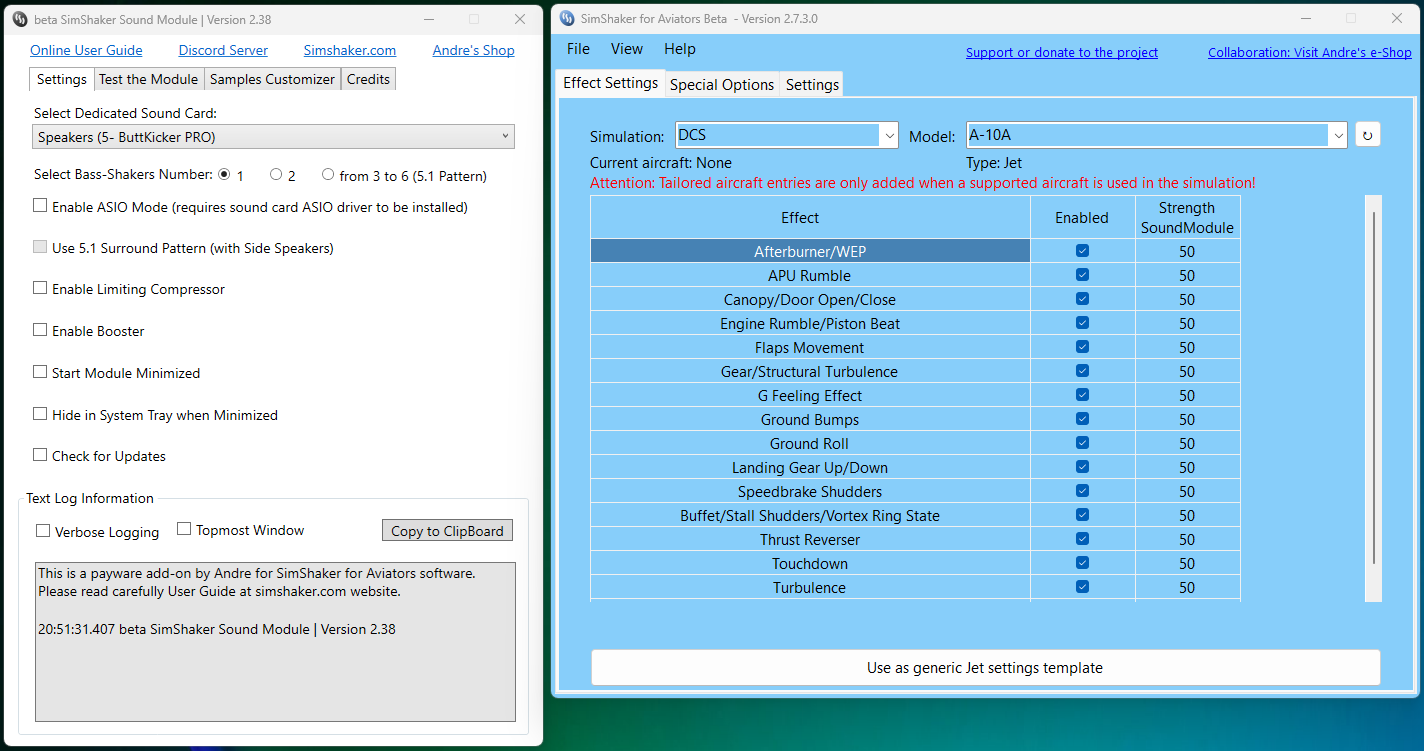Image resolution: width=1424 pixels, height=751 pixels.
Task: Click Strength value 50 for Touchdown
Action: click(1187, 563)
